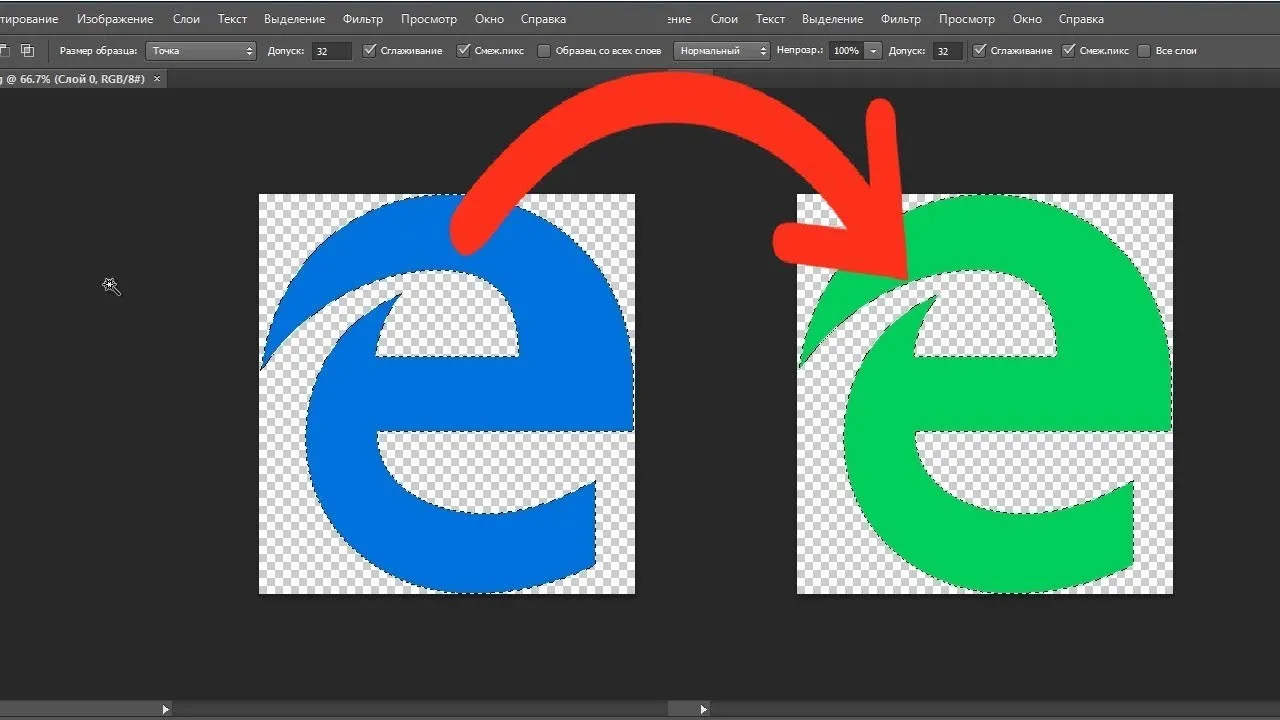Open Изображение menu in blue-logo window
The height and width of the screenshot is (720, 1280).
click(115, 19)
